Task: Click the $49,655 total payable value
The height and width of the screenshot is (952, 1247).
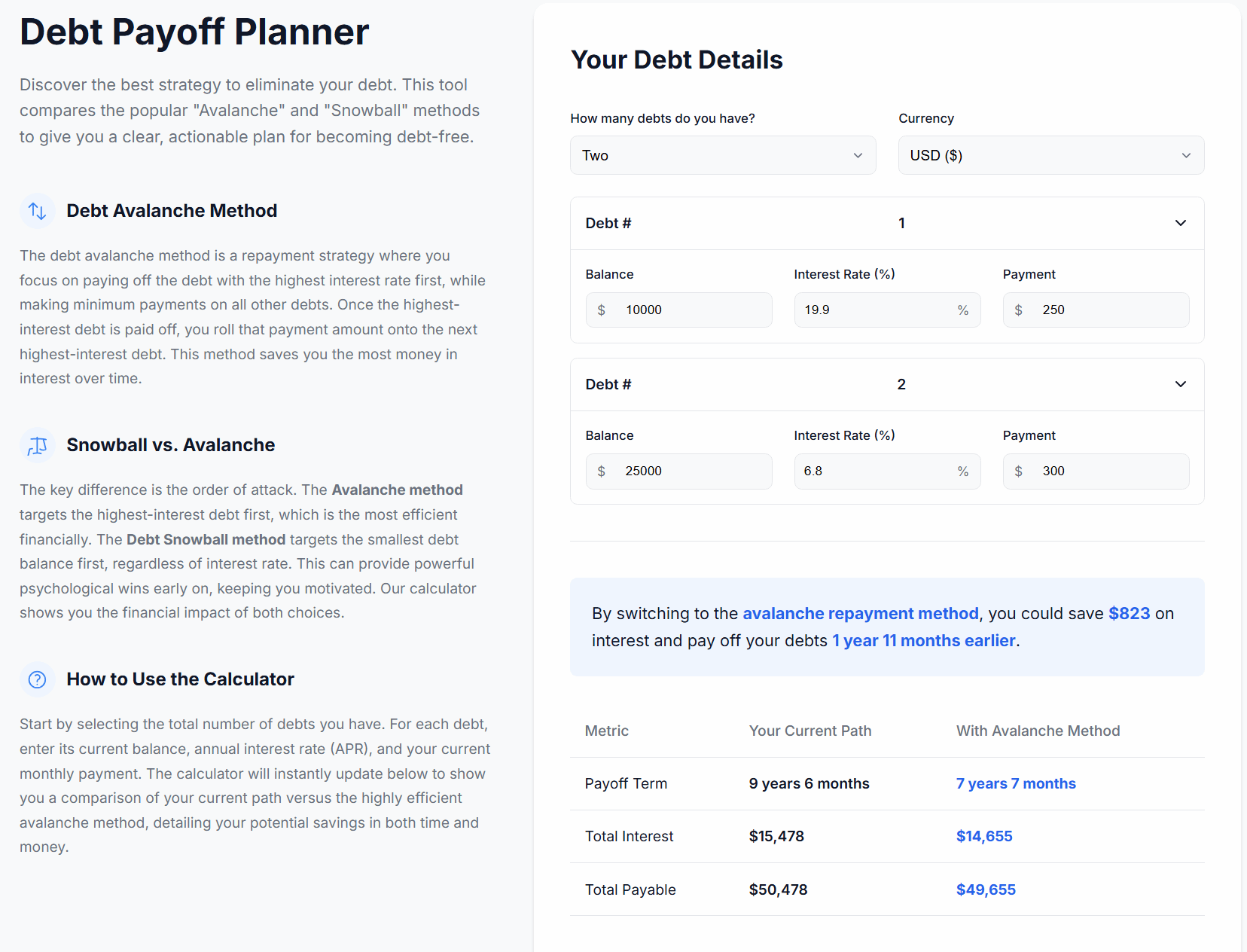Action: [x=986, y=889]
